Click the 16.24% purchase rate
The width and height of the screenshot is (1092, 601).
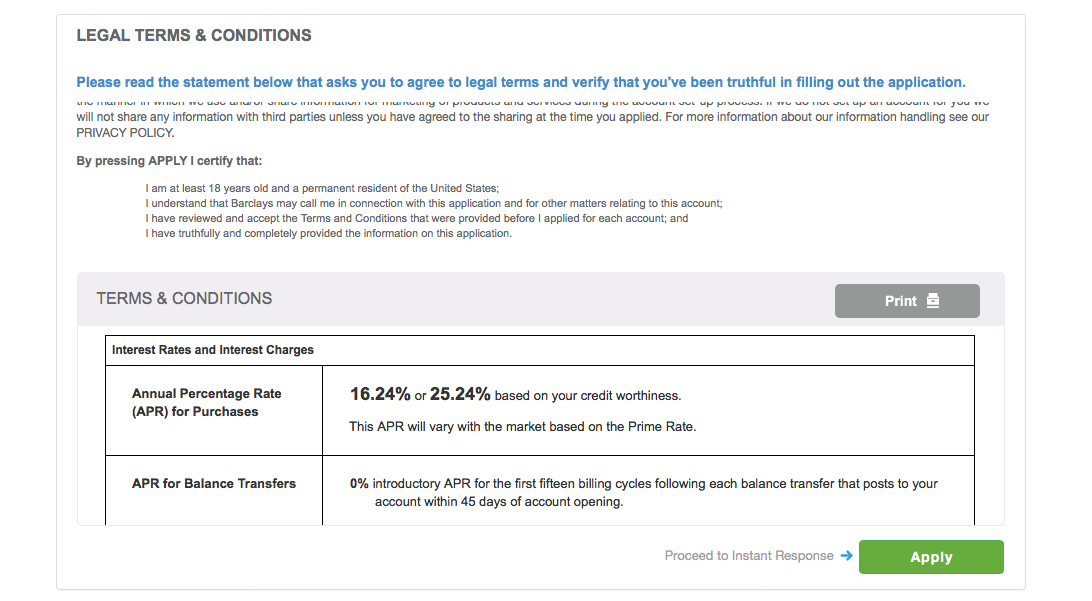[379, 395]
